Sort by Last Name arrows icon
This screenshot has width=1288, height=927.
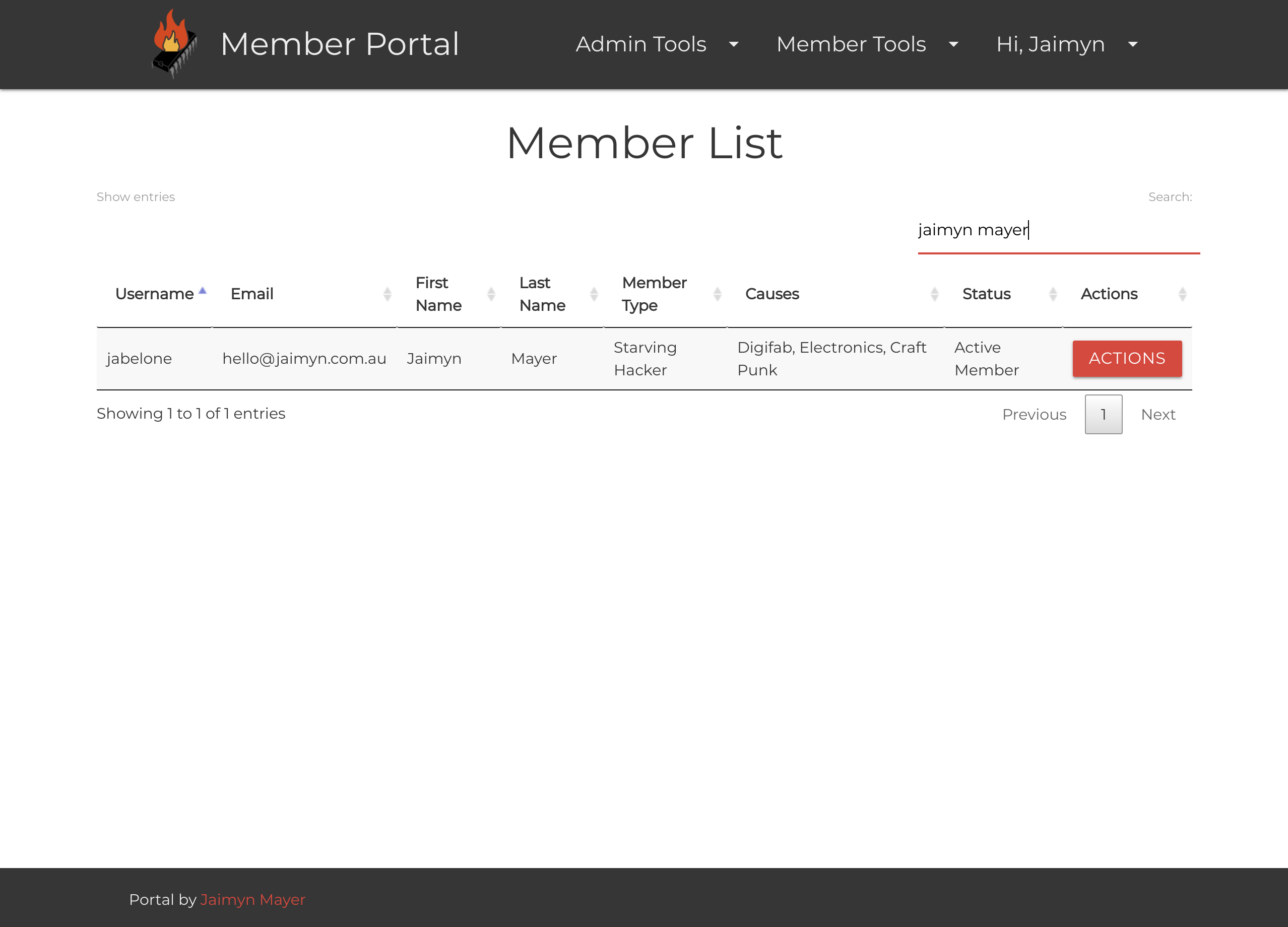[594, 294]
